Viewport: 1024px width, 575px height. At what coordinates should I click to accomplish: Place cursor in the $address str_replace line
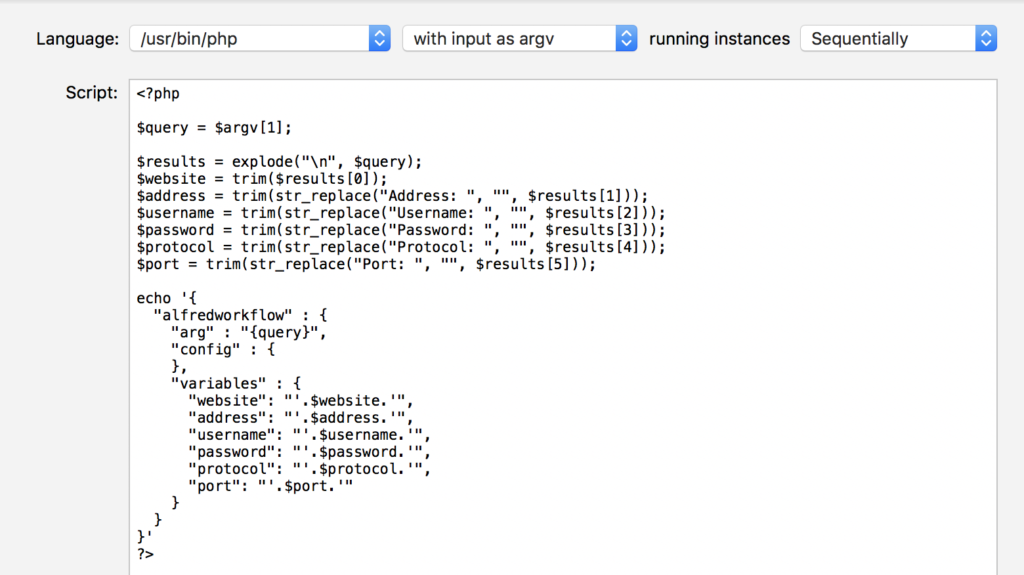click(x=392, y=196)
